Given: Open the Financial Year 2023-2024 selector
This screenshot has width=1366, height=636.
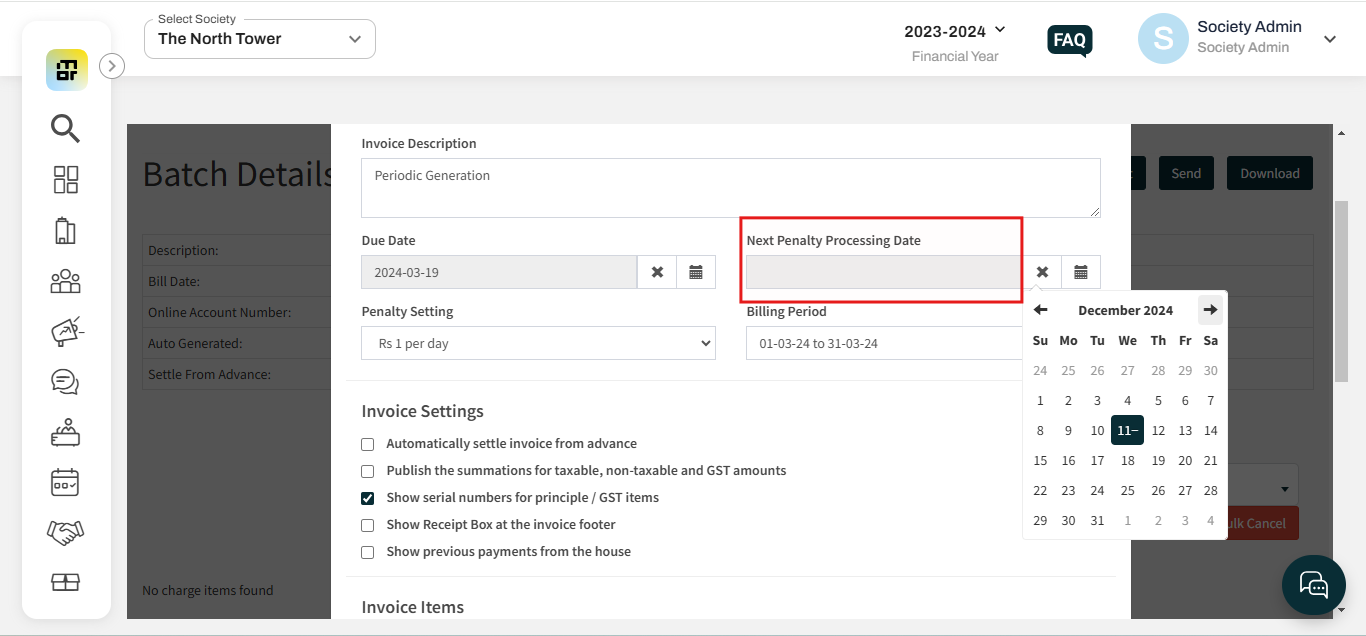Looking at the screenshot, I should pyautogui.click(x=954, y=31).
